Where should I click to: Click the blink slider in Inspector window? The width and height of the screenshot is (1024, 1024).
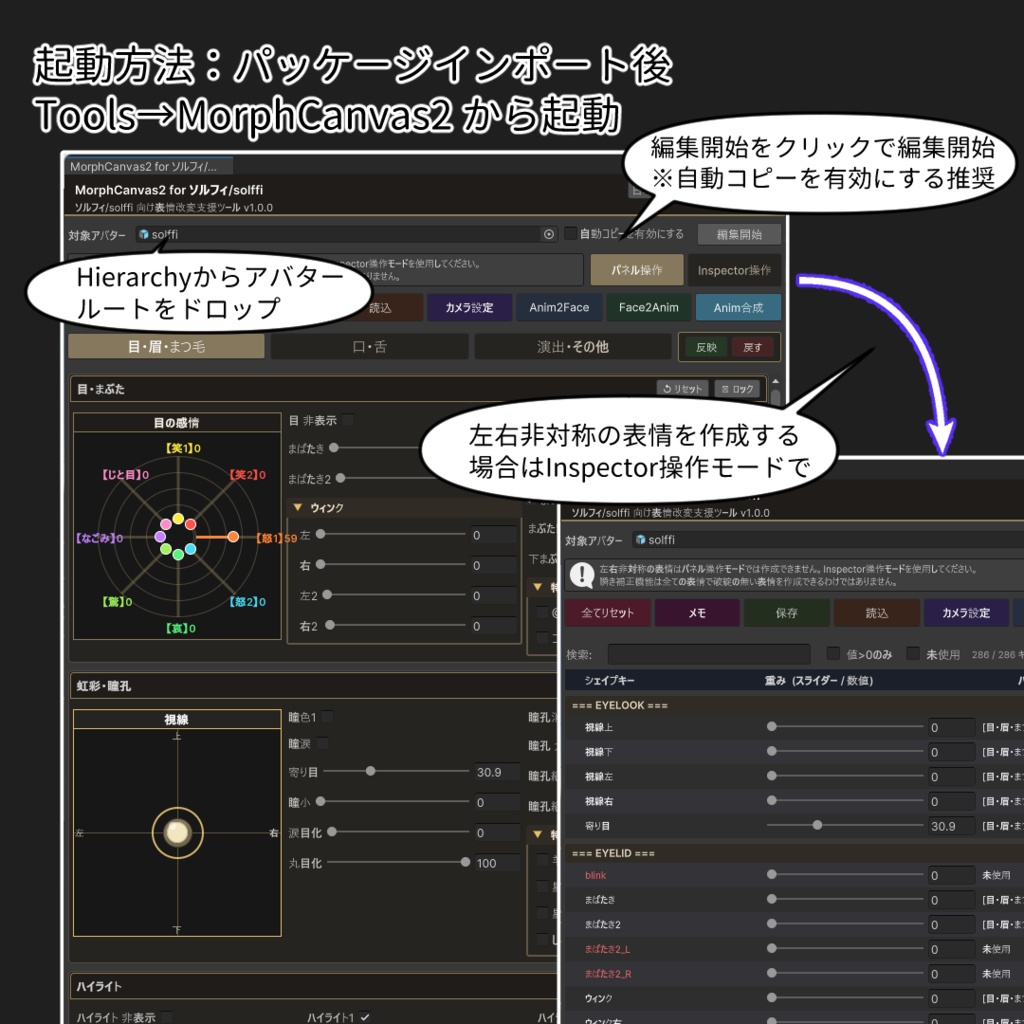pos(845,874)
